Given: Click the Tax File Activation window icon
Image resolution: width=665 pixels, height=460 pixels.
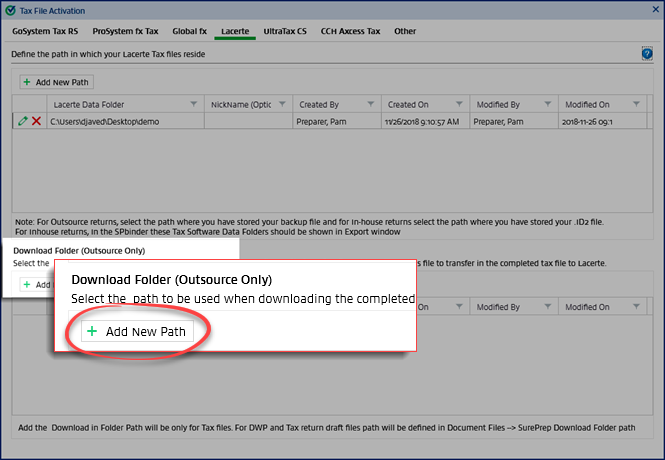Looking at the screenshot, I should [x=10, y=10].
